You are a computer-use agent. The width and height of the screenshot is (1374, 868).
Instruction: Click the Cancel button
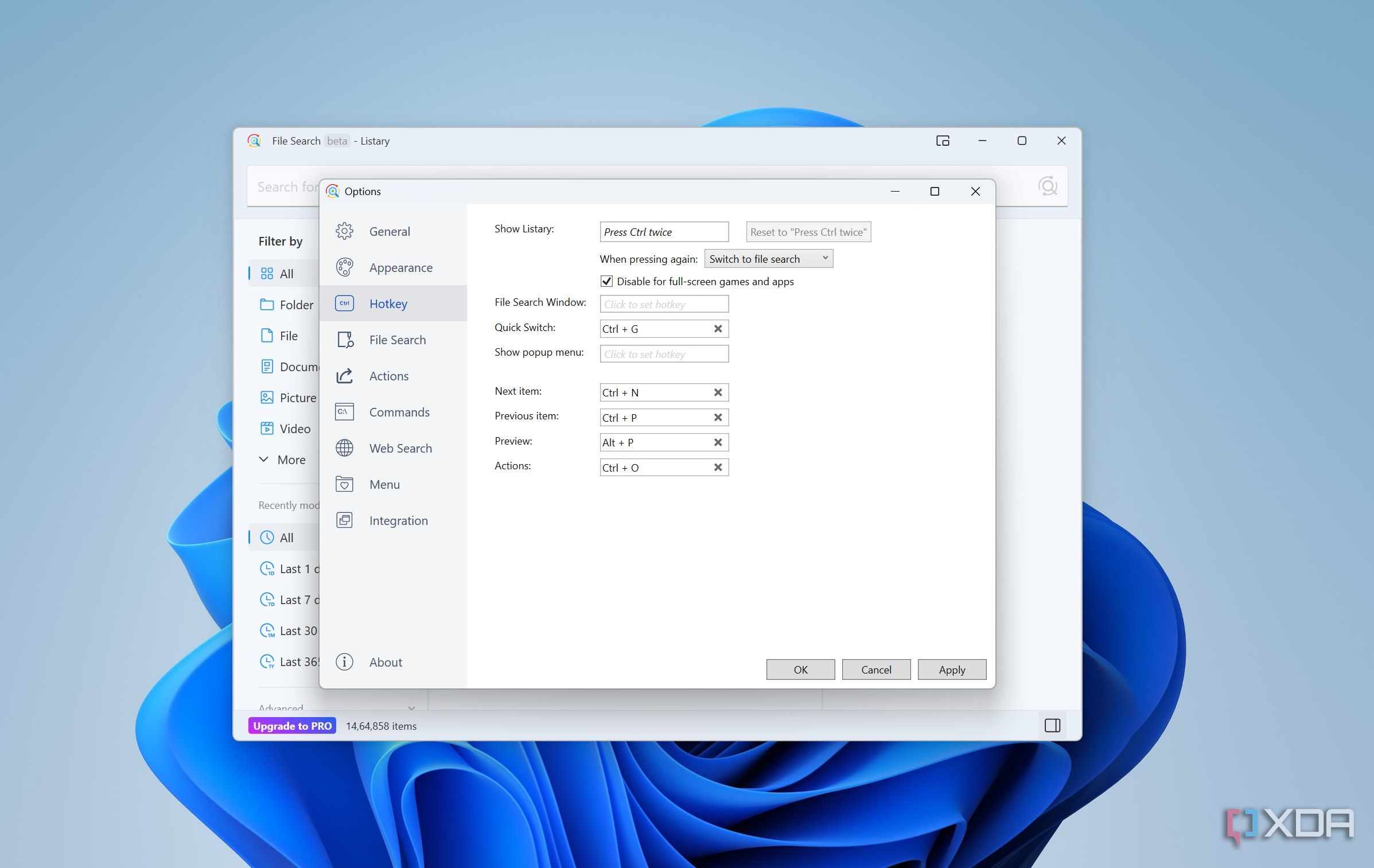click(x=876, y=670)
